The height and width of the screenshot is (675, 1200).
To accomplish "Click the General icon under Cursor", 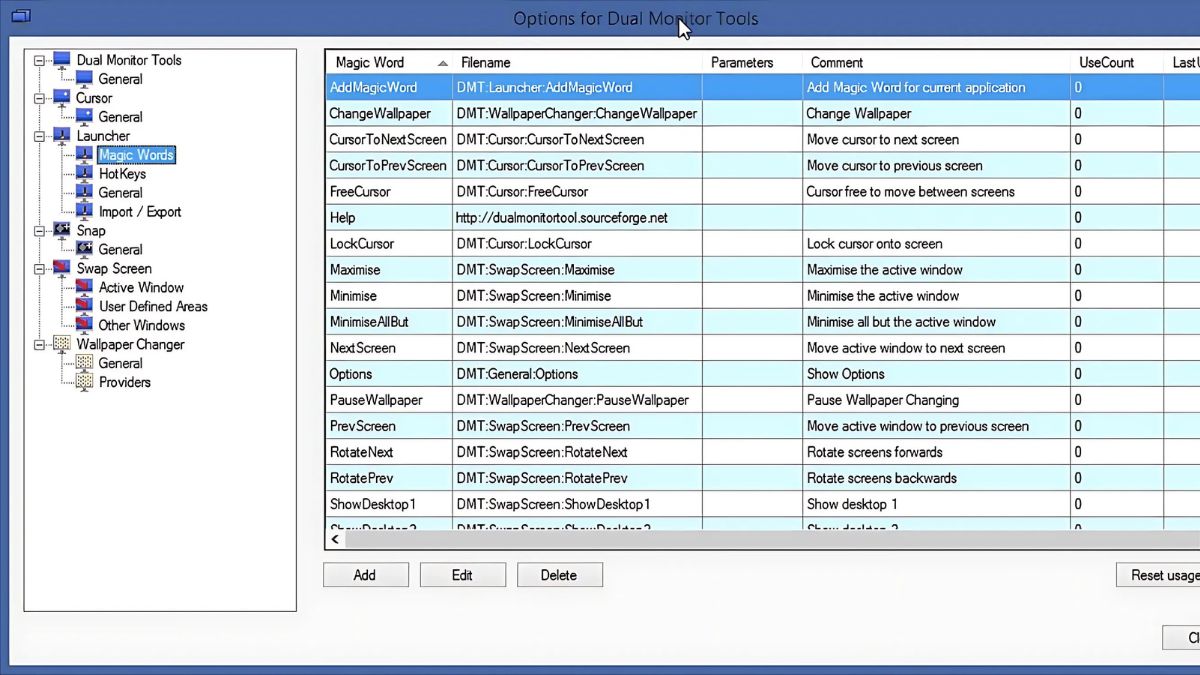I will pos(84,117).
